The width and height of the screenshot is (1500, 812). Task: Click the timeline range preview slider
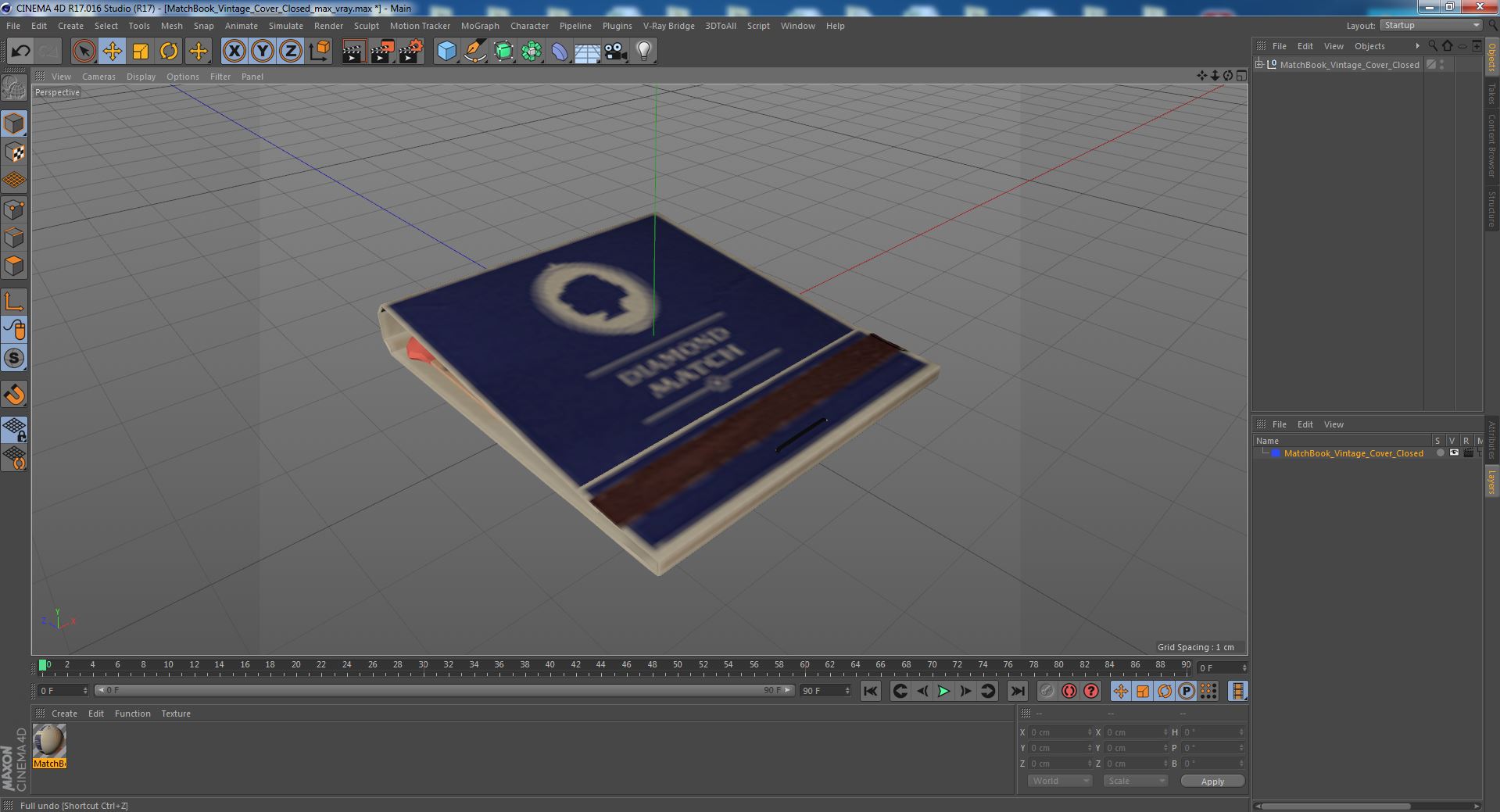[x=444, y=691]
